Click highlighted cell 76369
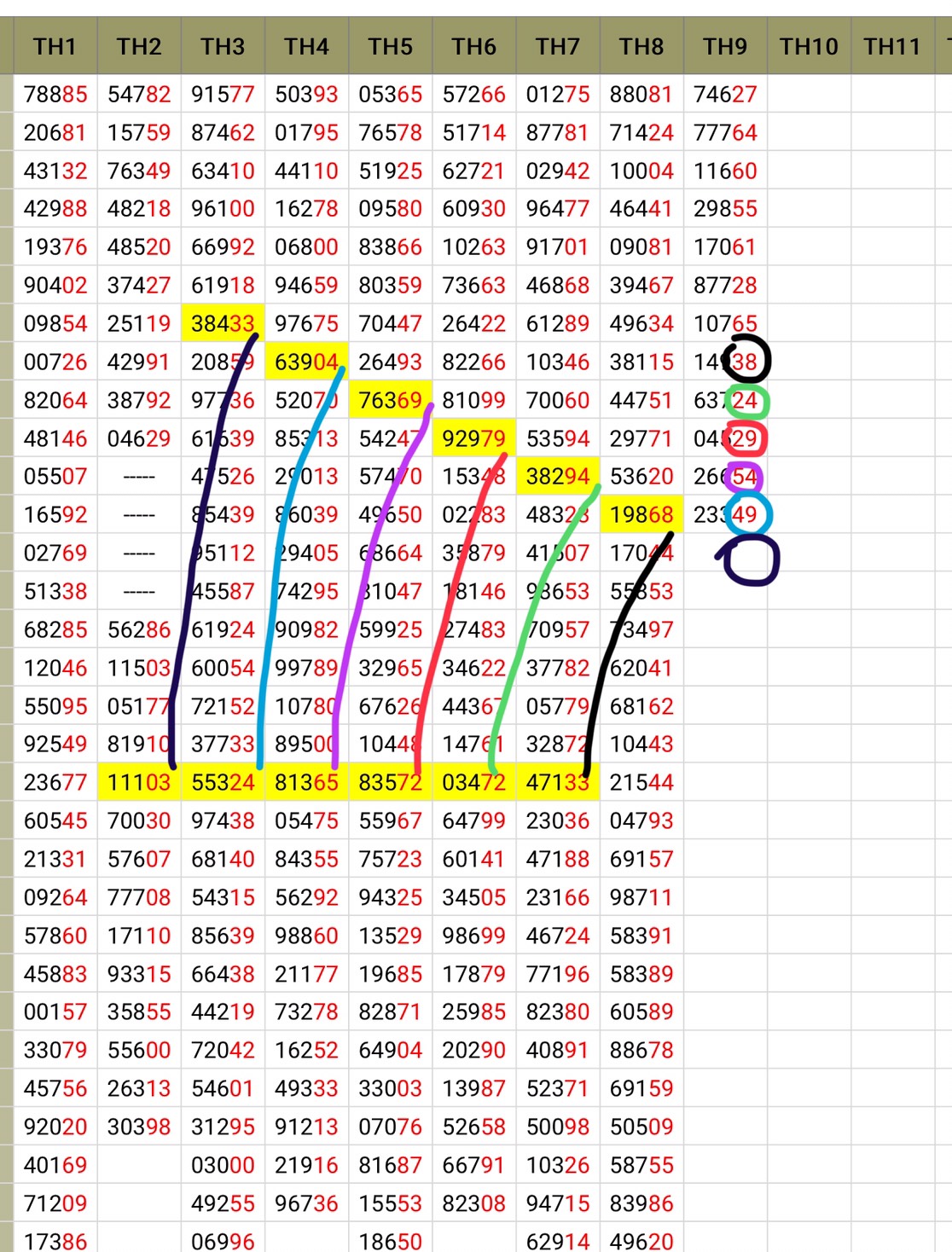The image size is (952, 1252). coord(390,400)
